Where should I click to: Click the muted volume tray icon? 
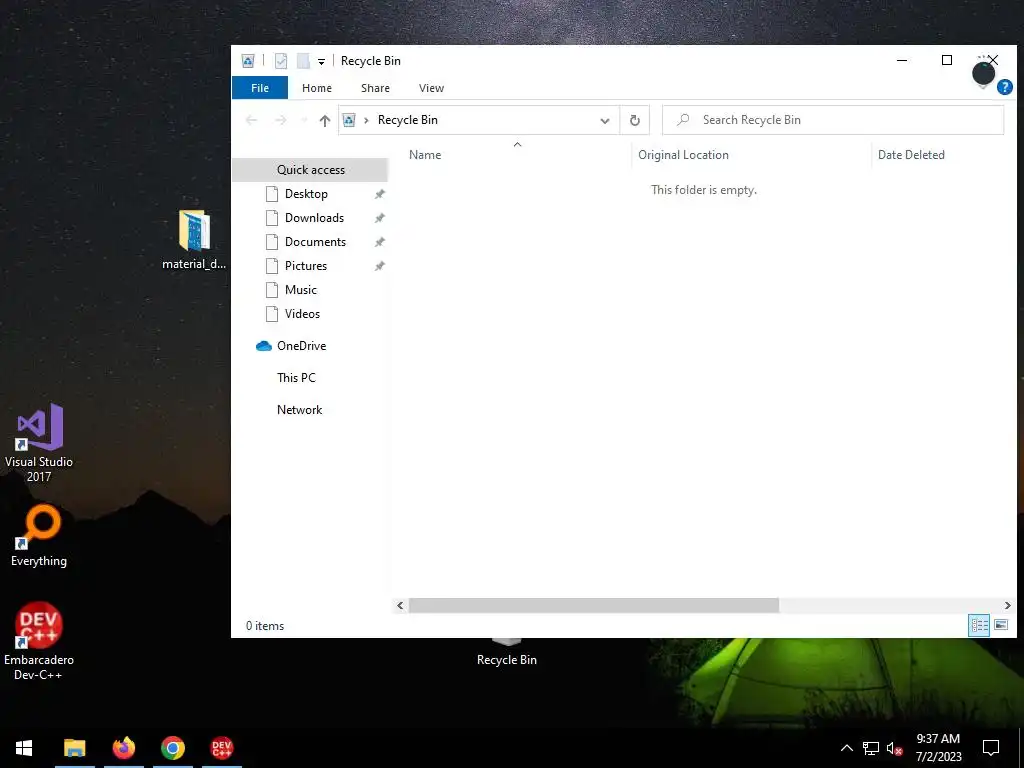pyautogui.click(x=894, y=748)
